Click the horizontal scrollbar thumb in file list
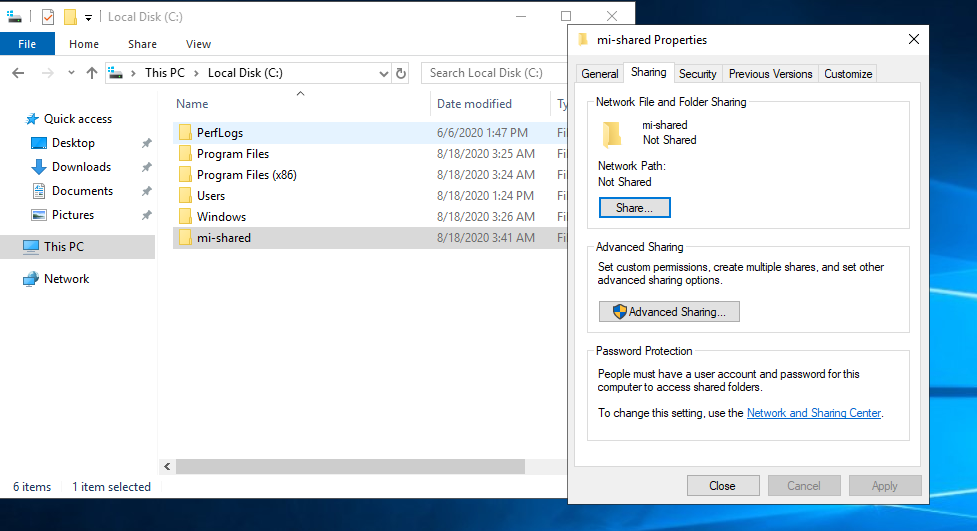 coord(350,466)
